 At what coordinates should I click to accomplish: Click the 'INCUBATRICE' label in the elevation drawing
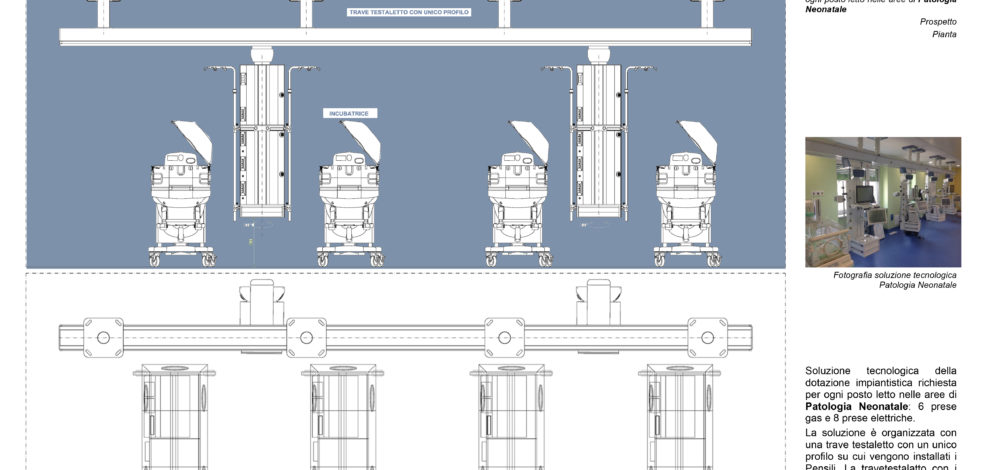[x=350, y=114]
